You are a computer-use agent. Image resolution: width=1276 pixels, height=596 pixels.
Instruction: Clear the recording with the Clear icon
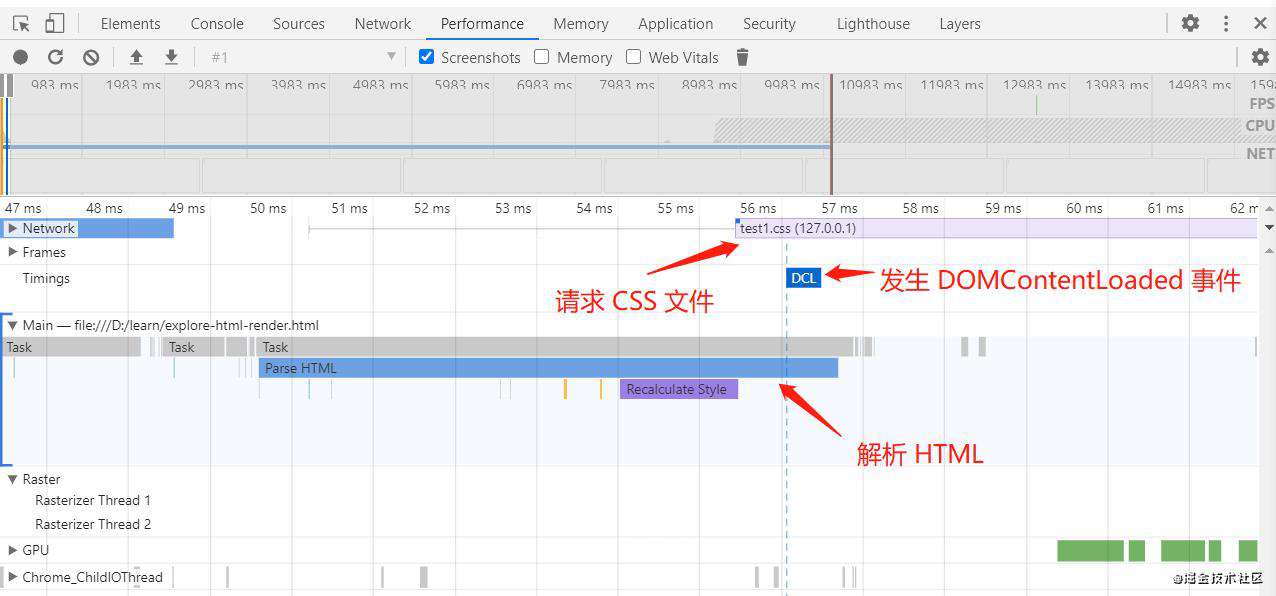(x=91, y=57)
